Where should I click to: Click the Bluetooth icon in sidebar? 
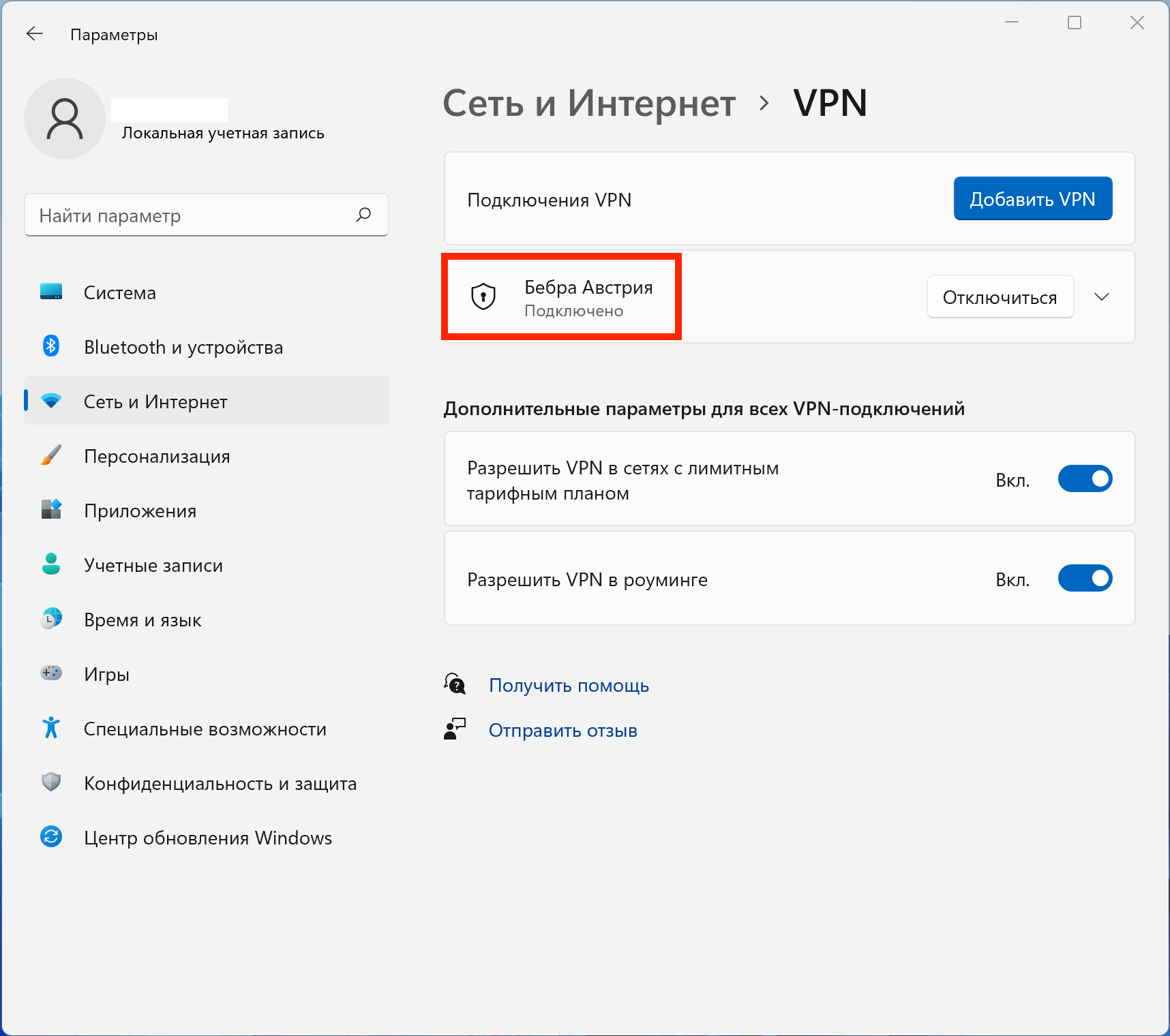51,346
